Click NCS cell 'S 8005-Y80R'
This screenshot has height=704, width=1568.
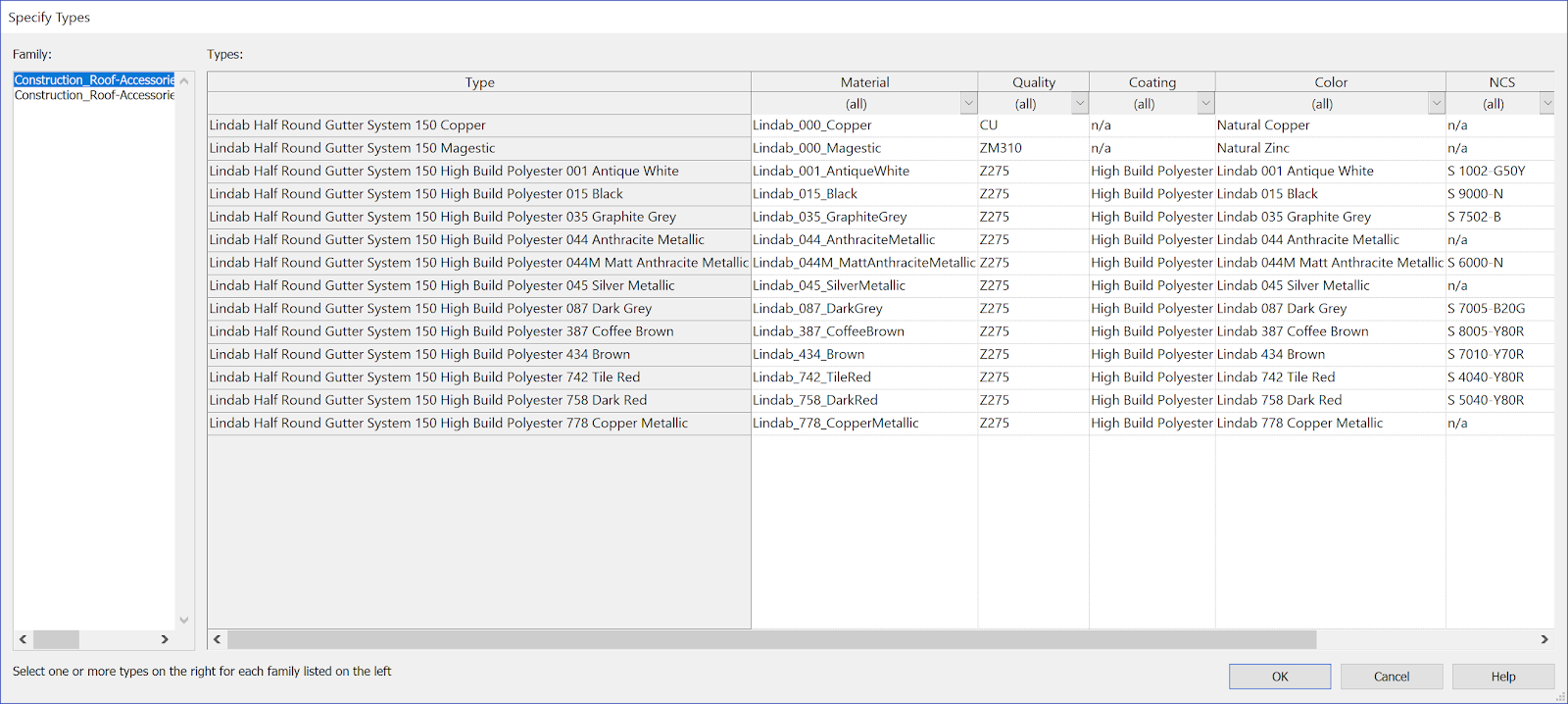[x=1500, y=331]
